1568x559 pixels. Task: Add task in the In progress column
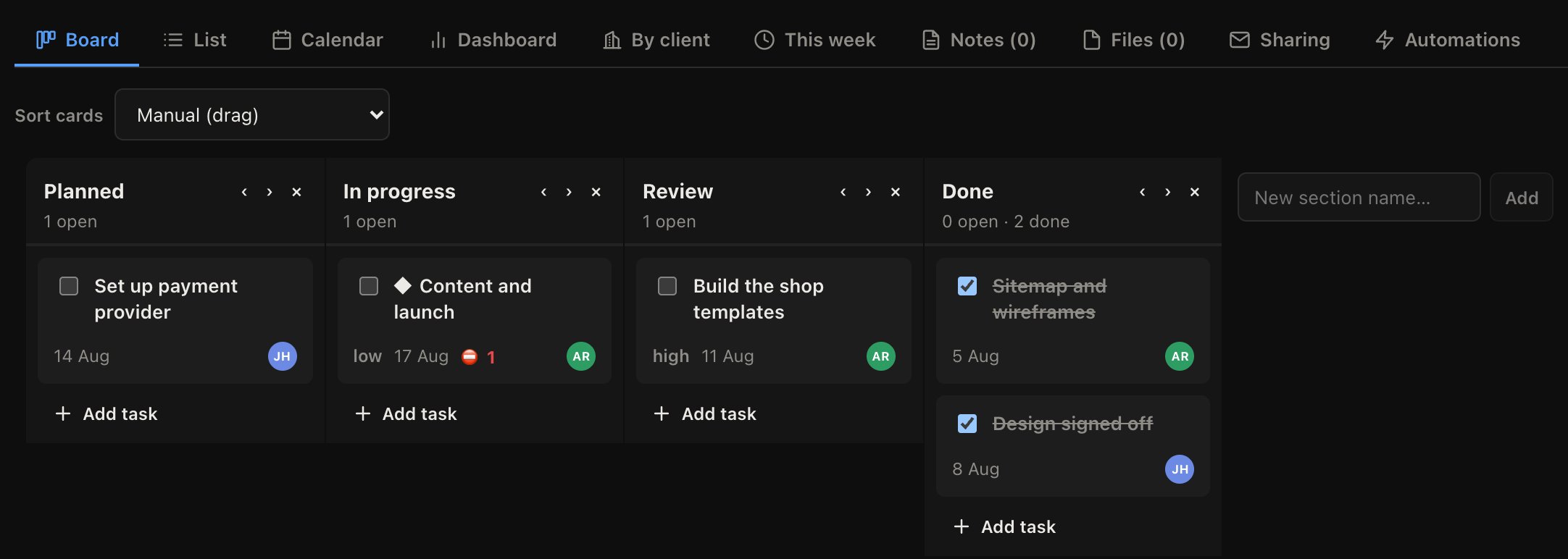[x=406, y=413]
